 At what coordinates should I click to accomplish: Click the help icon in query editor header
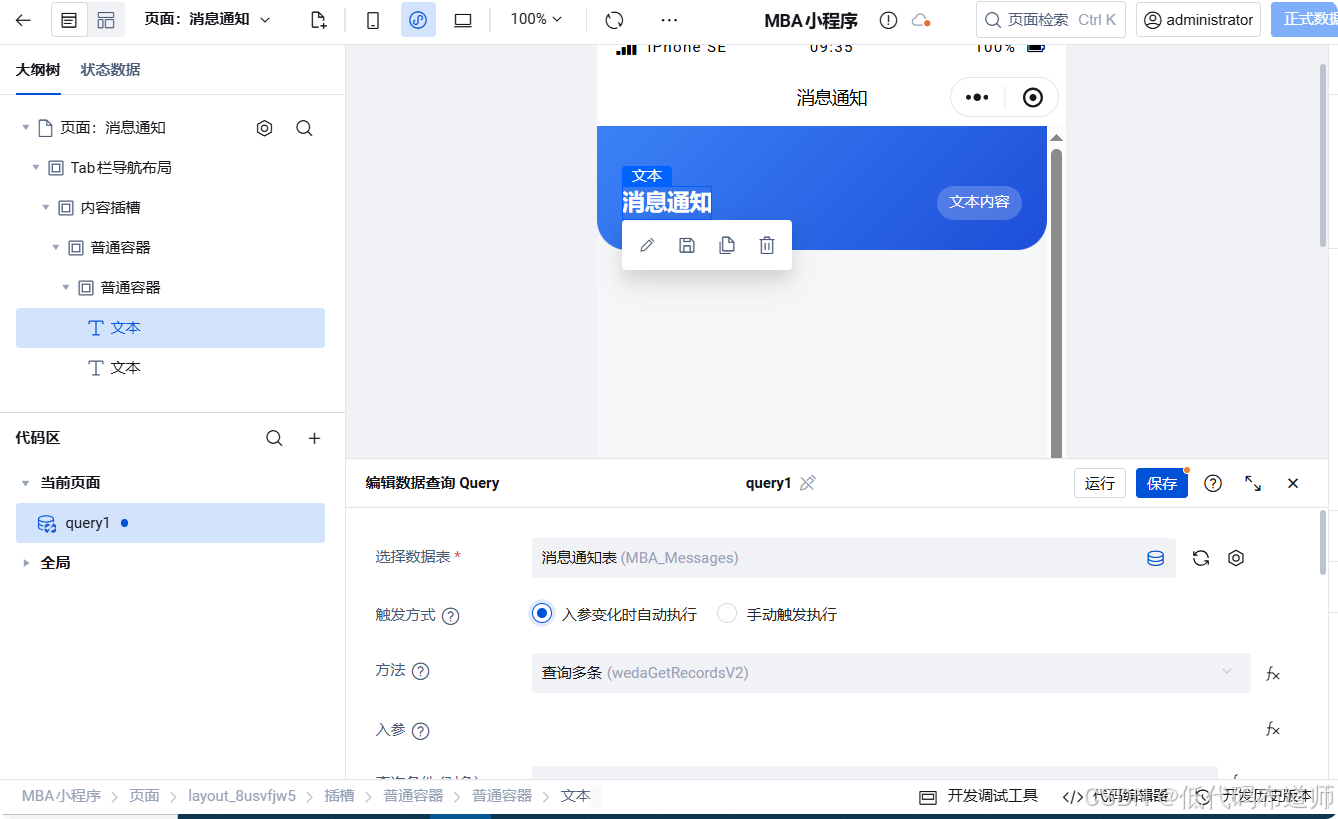(1213, 483)
